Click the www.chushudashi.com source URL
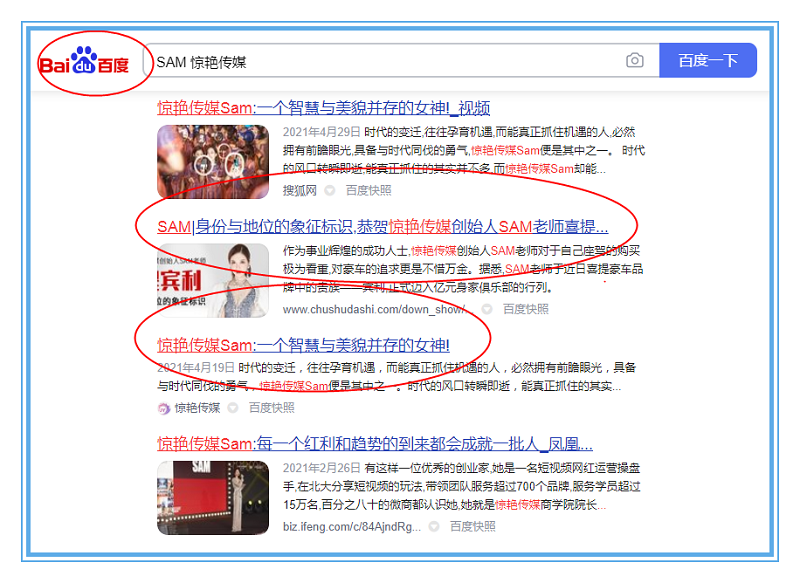 coord(378,309)
